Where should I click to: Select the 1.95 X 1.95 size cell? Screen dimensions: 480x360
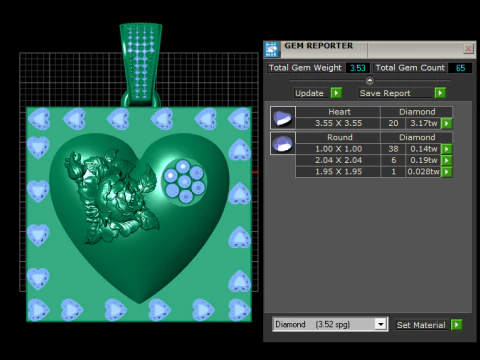pos(338,172)
